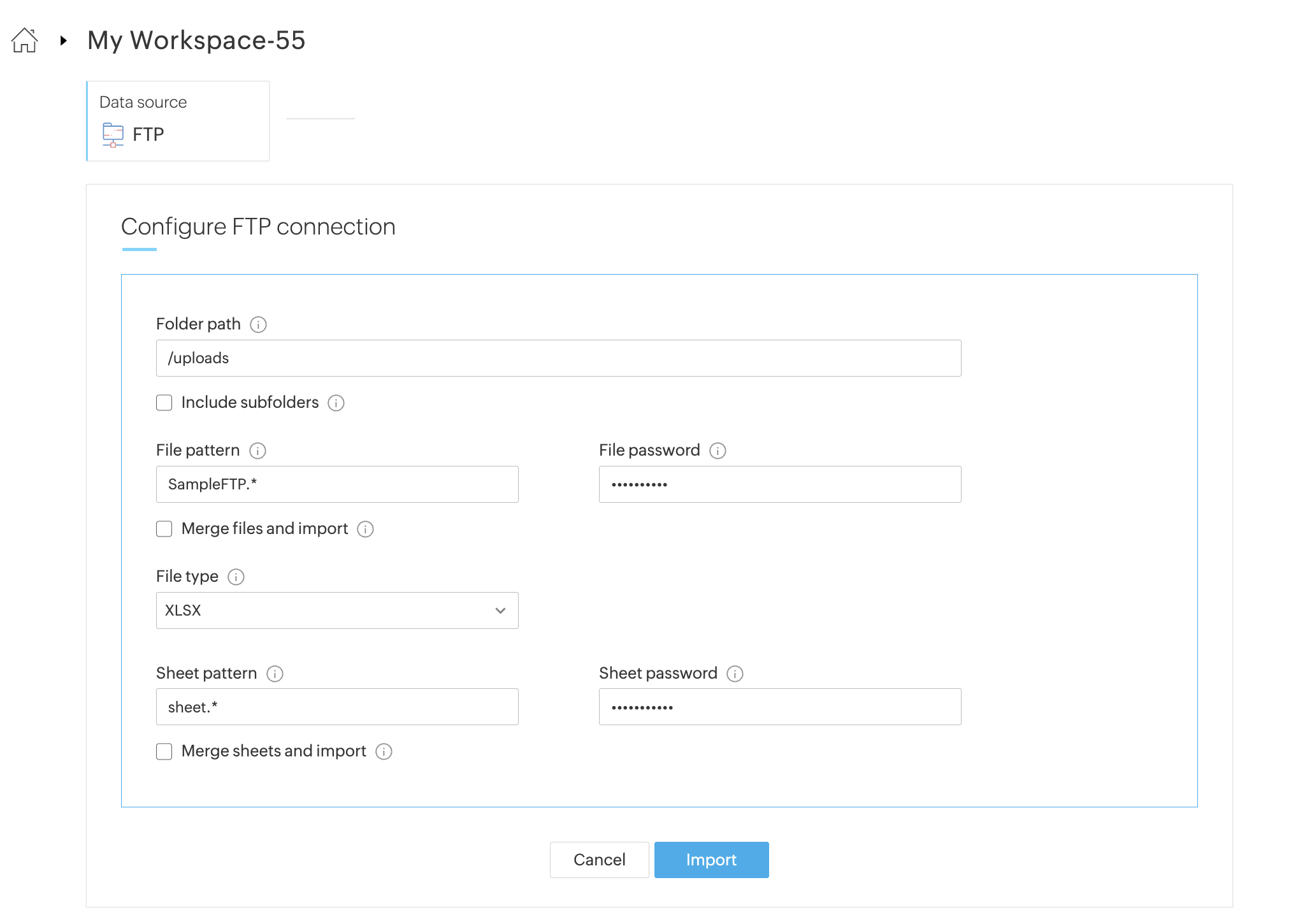Click the Merge sheets and import info icon
Image resolution: width=1291 pixels, height=924 pixels.
click(384, 752)
